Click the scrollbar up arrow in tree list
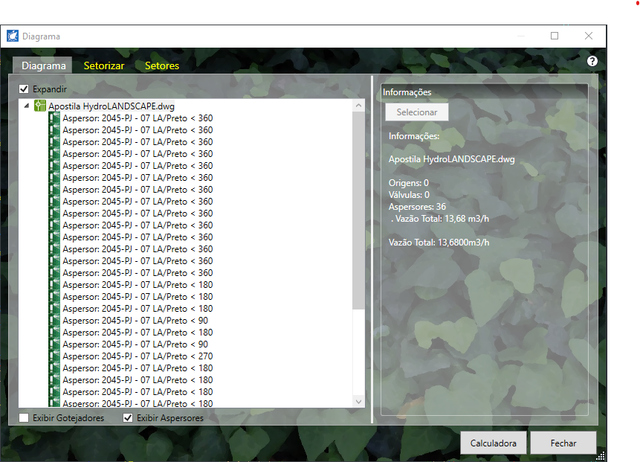This screenshot has height=462, width=640. (359, 104)
